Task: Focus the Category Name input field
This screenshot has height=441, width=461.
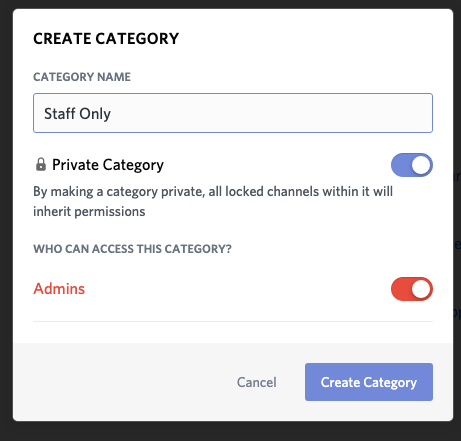Action: click(x=233, y=113)
